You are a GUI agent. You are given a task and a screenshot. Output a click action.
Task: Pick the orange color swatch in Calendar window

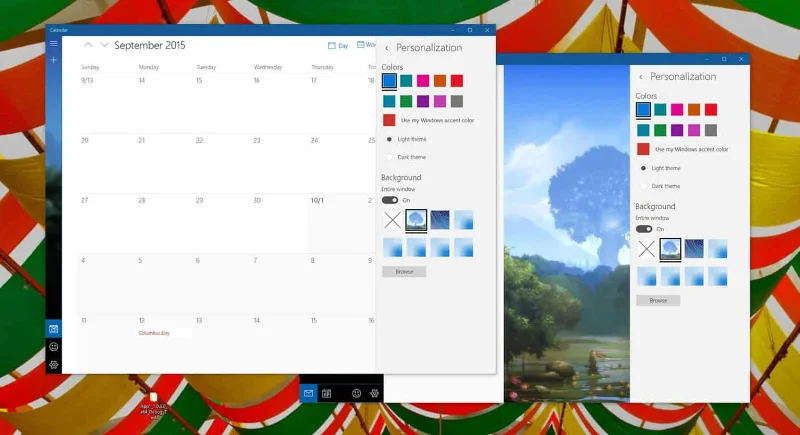pos(440,81)
